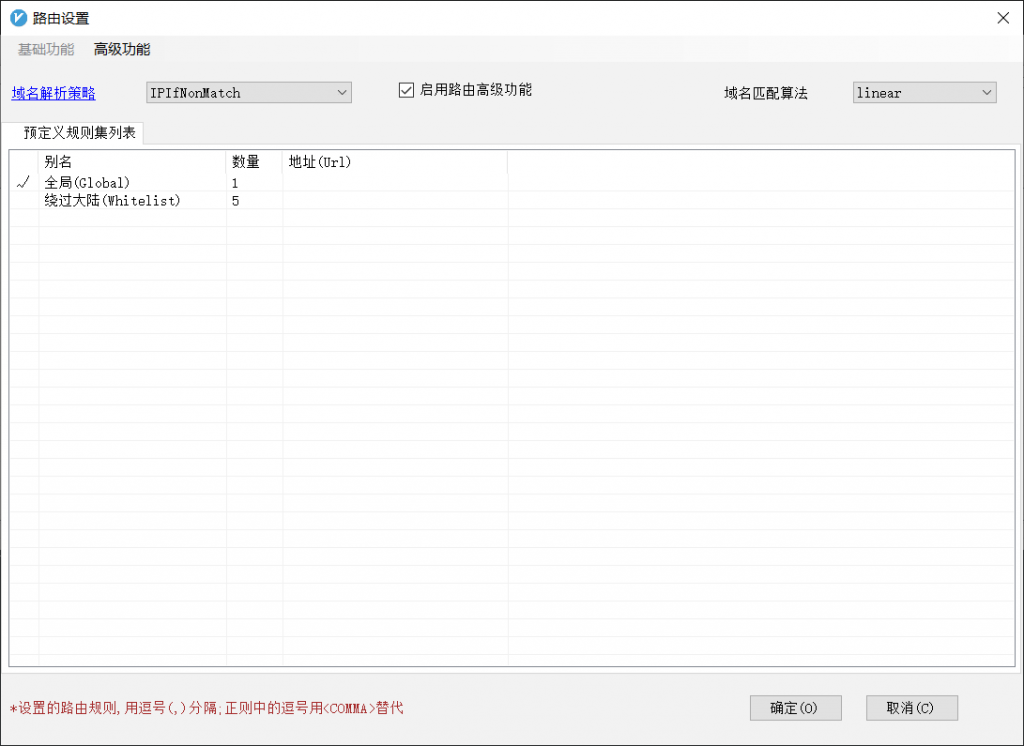This screenshot has width=1024, height=746.
Task: Click the checkmark icon beside 全局(Global)
Action: 24,183
